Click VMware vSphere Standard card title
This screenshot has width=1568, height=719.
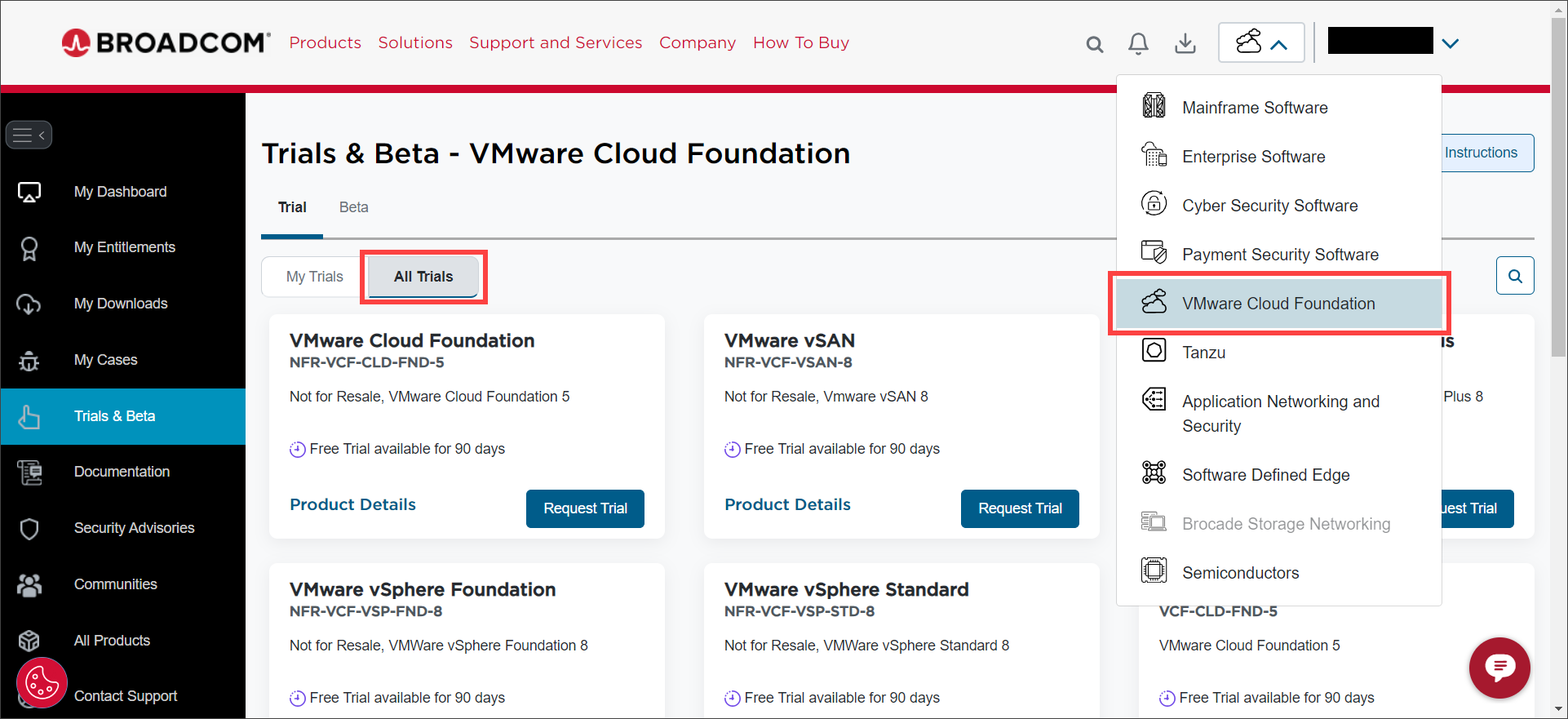(847, 589)
